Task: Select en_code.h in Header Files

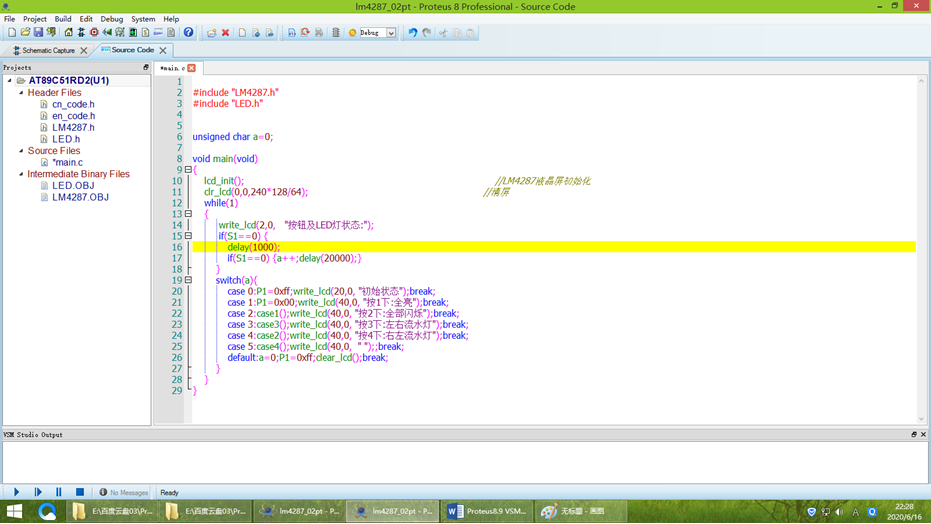Action: [x=73, y=116]
